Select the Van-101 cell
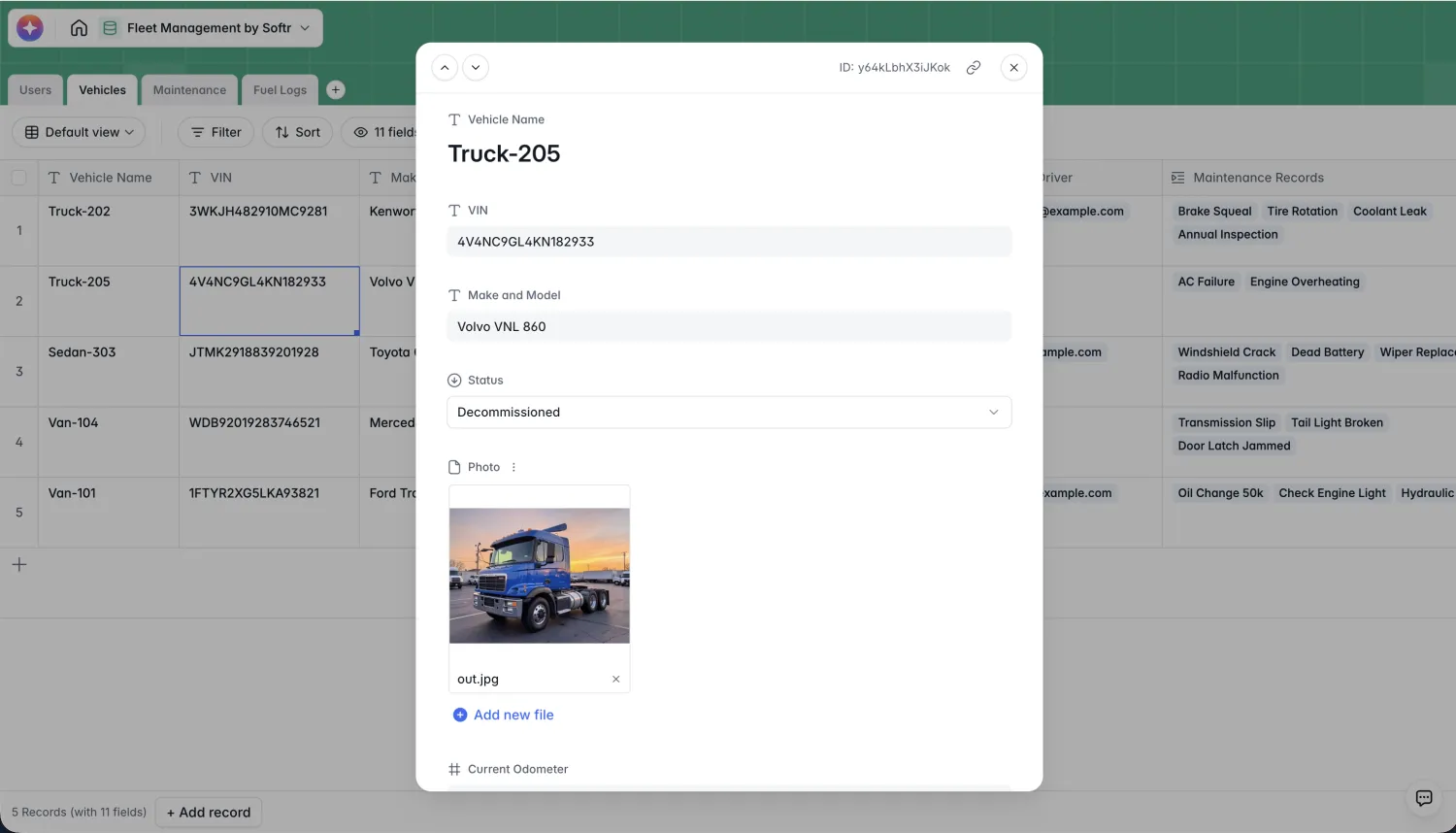The height and width of the screenshot is (833, 1456). pyautogui.click(x=109, y=513)
